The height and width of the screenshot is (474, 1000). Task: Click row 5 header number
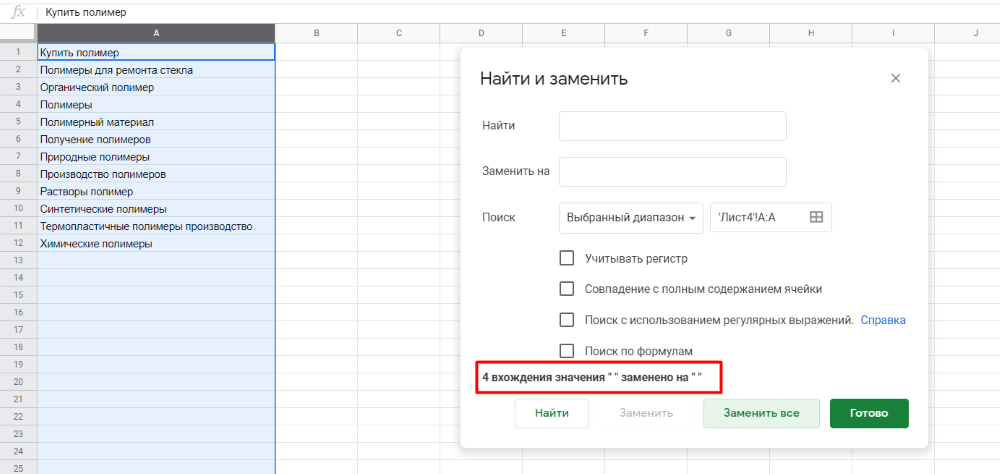(18, 122)
